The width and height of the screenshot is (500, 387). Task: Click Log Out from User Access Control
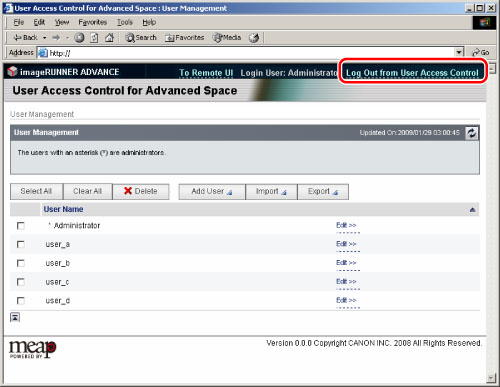tap(412, 73)
